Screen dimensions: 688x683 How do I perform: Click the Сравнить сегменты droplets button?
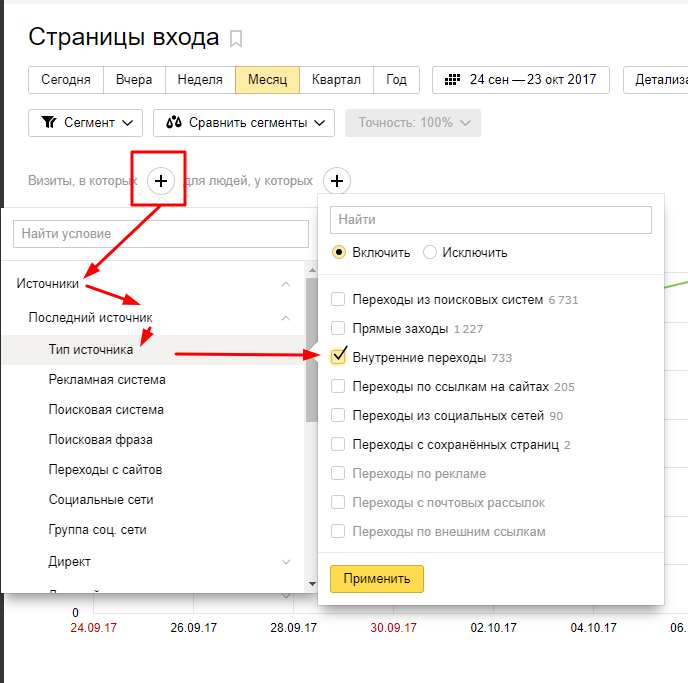pyautogui.click(x=243, y=123)
